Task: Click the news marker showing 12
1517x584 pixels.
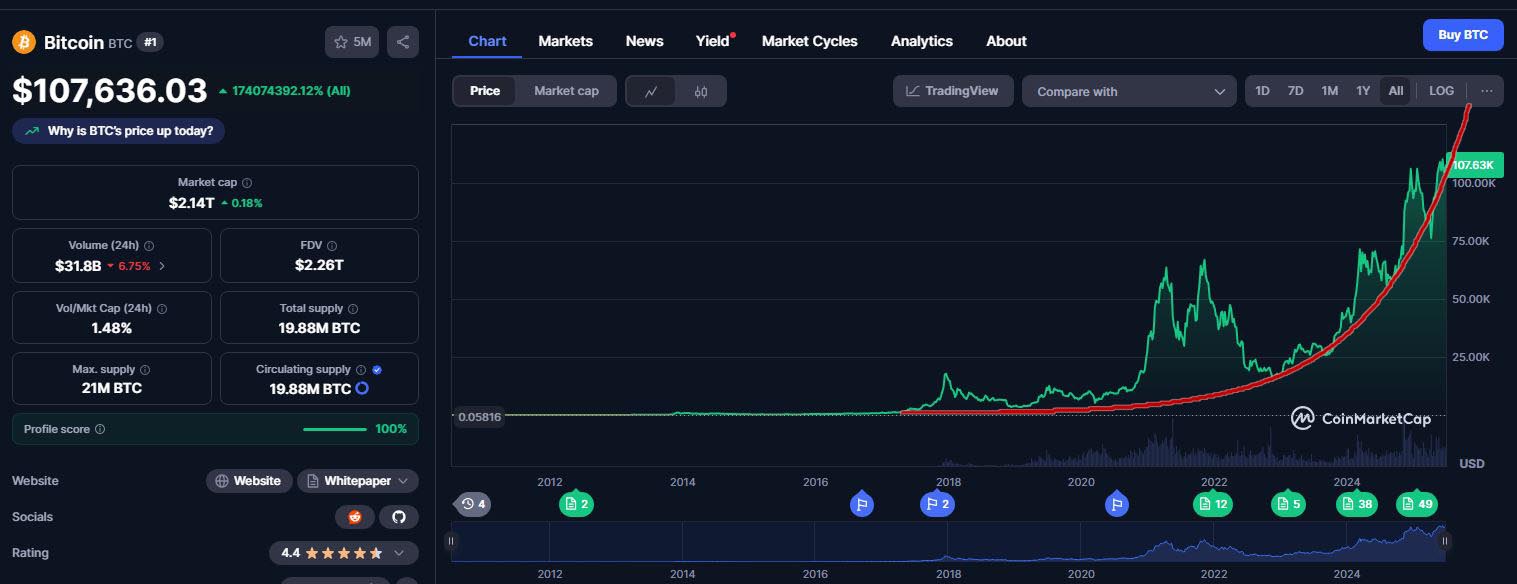Action: [1214, 504]
